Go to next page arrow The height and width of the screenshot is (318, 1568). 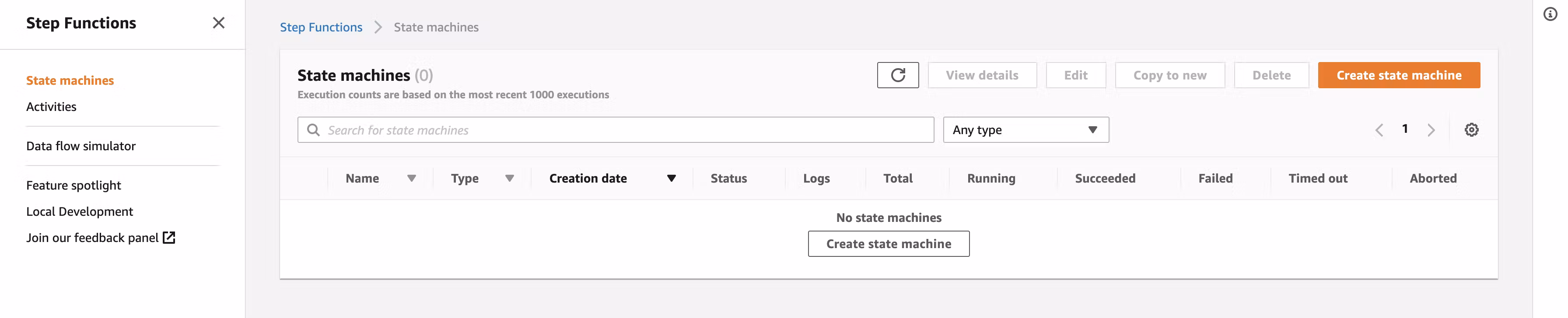1431,130
